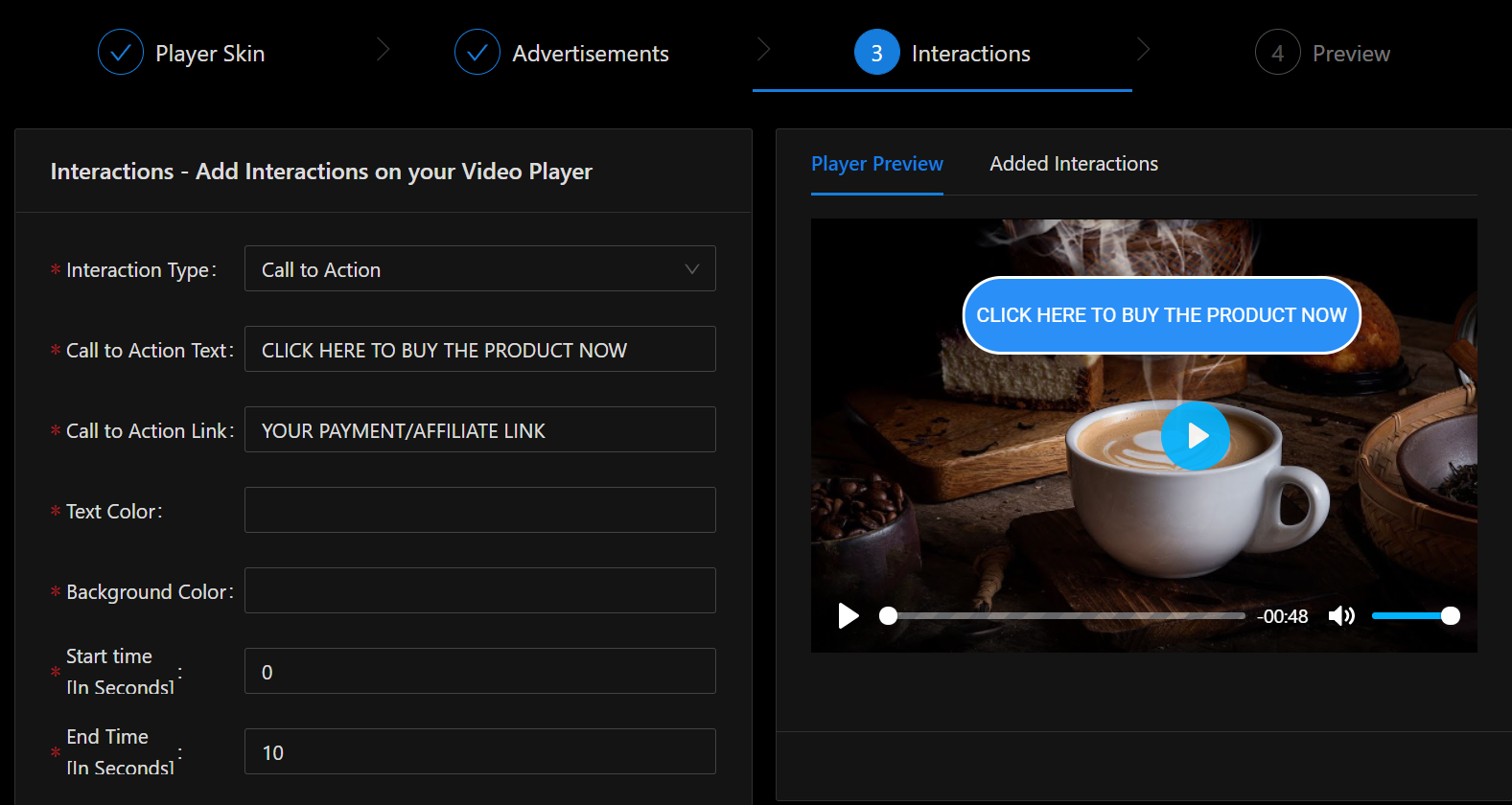Click the Start time label
Image resolution: width=1512 pixels, height=805 pixels.
click(x=120, y=671)
